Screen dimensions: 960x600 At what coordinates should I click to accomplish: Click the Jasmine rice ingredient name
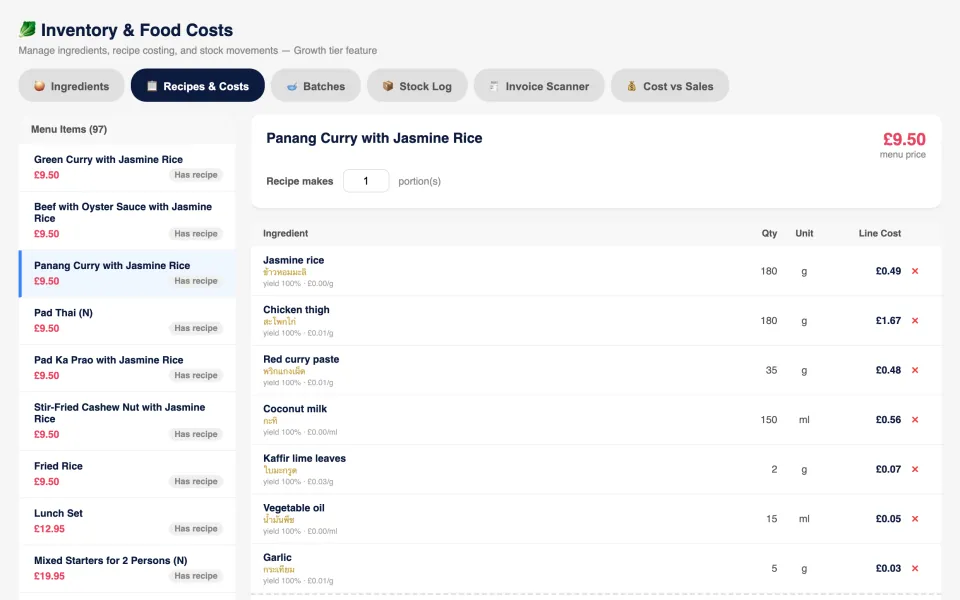tap(293, 260)
